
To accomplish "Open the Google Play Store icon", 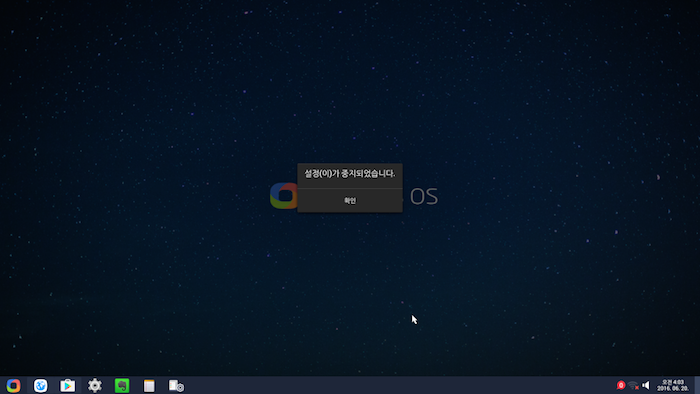I will 68,386.
